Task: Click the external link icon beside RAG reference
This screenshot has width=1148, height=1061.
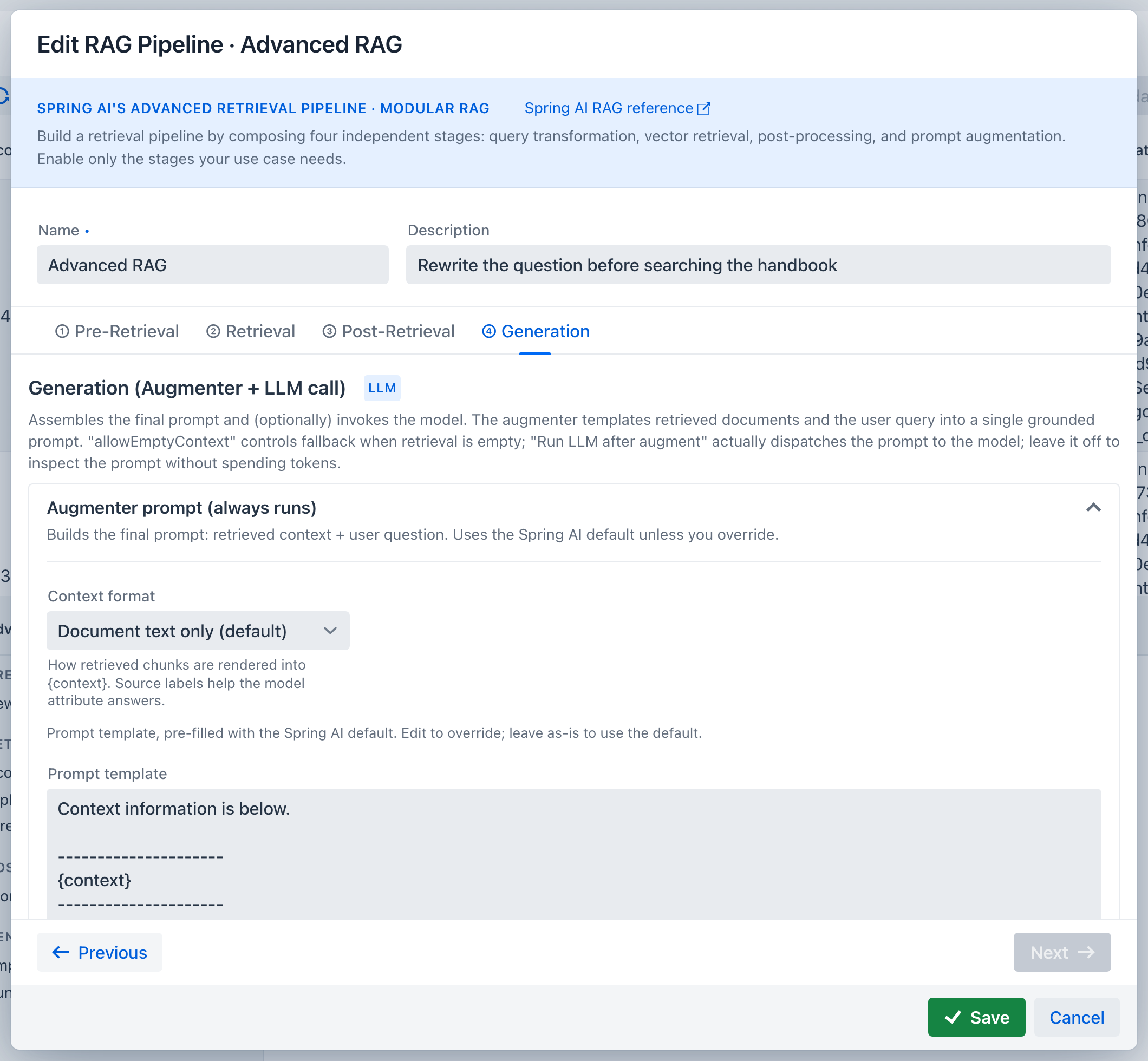Action: click(x=703, y=108)
